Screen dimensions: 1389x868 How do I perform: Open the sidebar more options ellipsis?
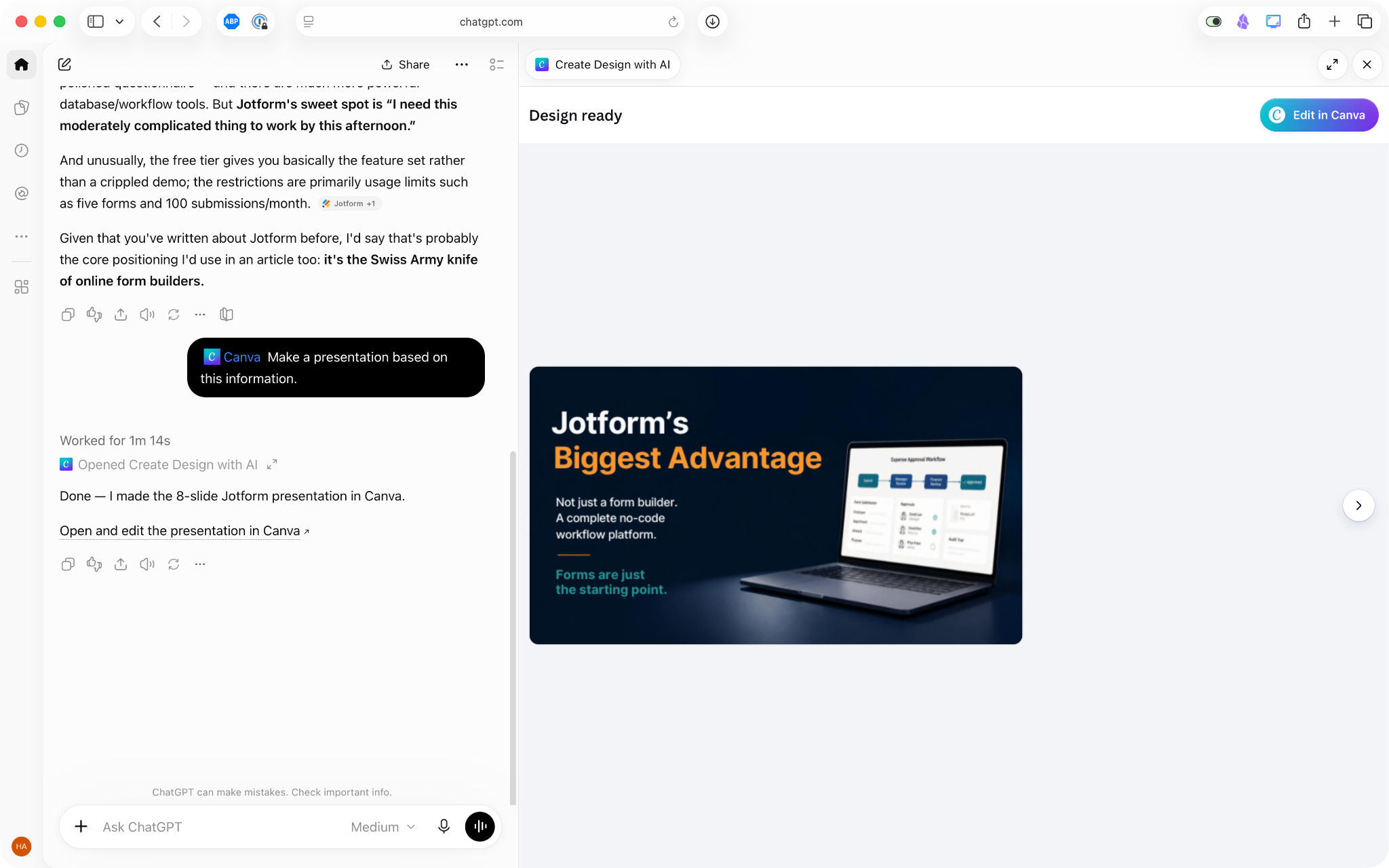pyautogui.click(x=22, y=236)
